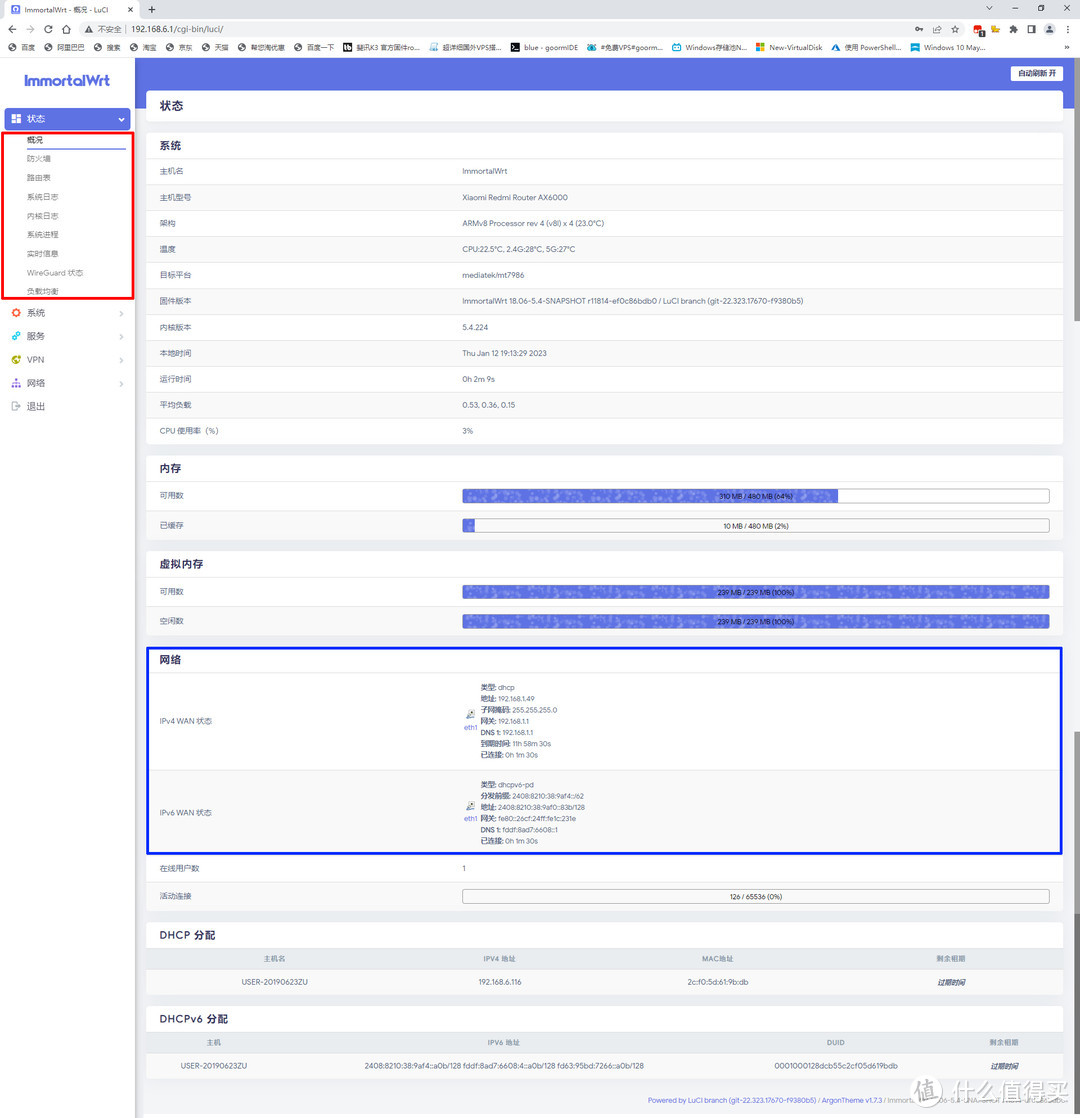
Task: Click the 网络 hierarchy icon in sidebar
Action: click(x=16, y=383)
